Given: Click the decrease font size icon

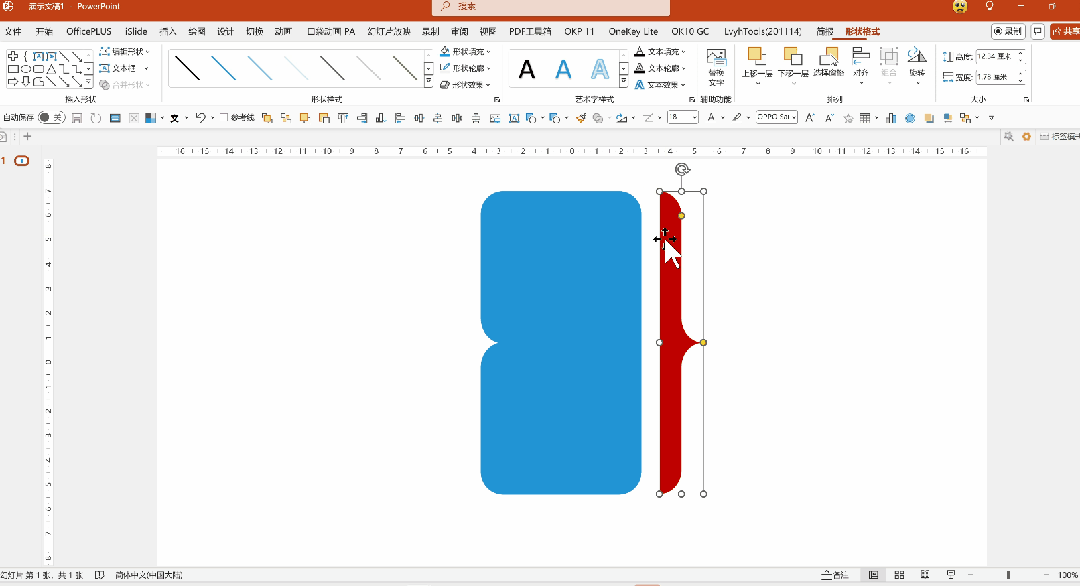Looking at the screenshot, I should (829, 118).
